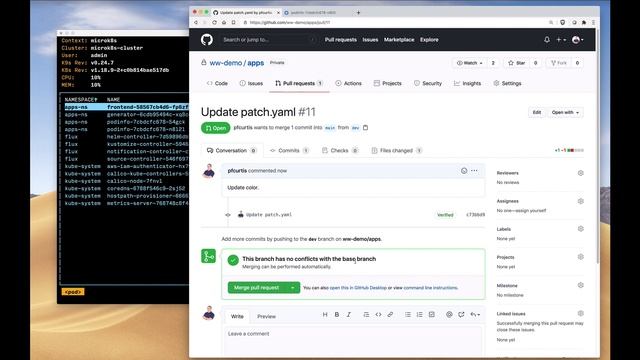Go back in browser toolbar
640x360 pixels.
[x=196, y=22]
